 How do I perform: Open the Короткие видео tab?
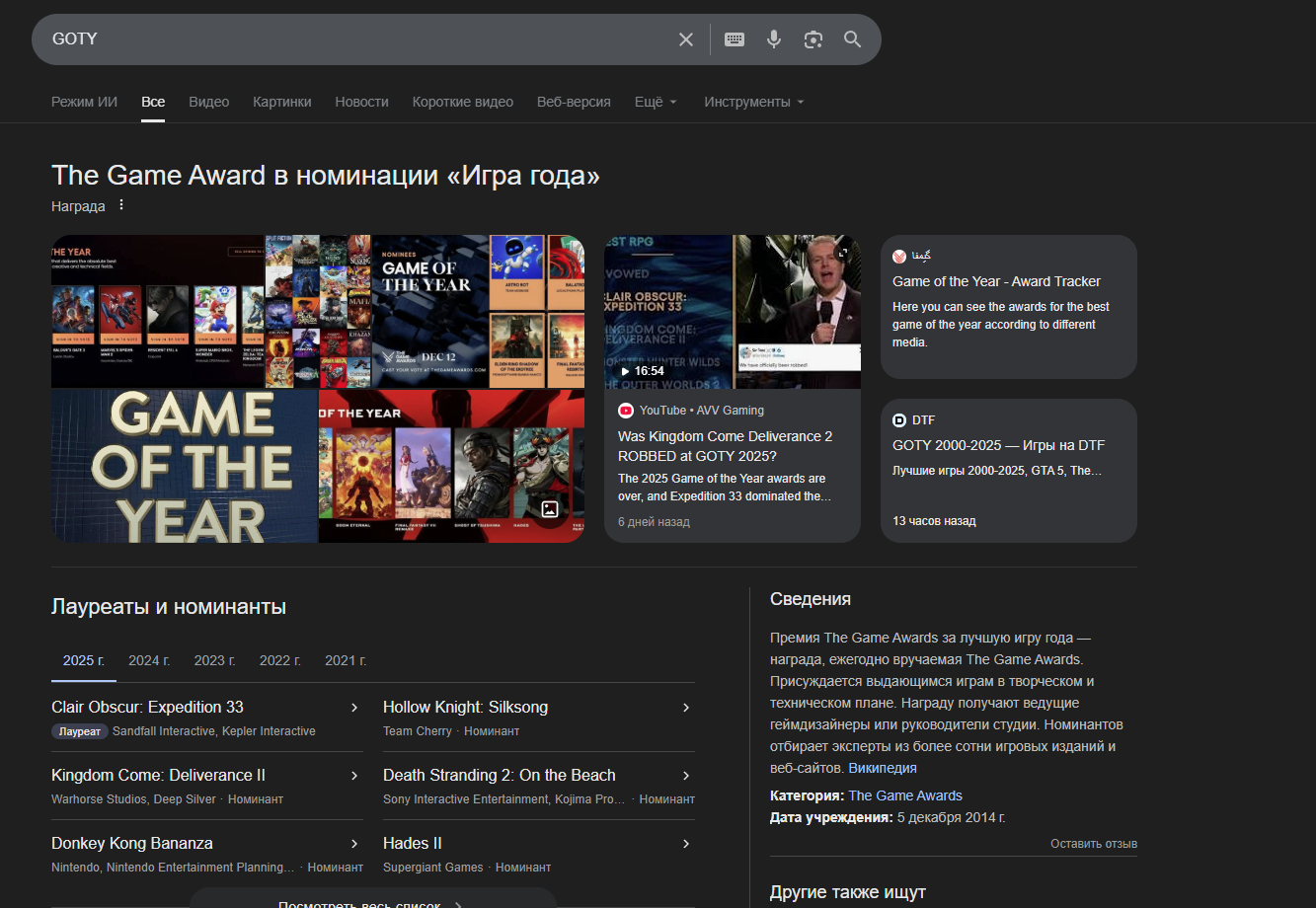click(x=463, y=102)
